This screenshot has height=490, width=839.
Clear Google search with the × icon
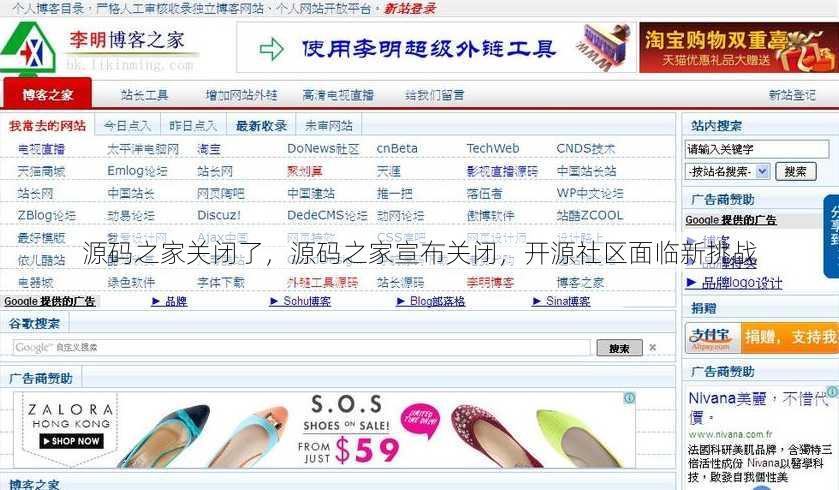[653, 347]
